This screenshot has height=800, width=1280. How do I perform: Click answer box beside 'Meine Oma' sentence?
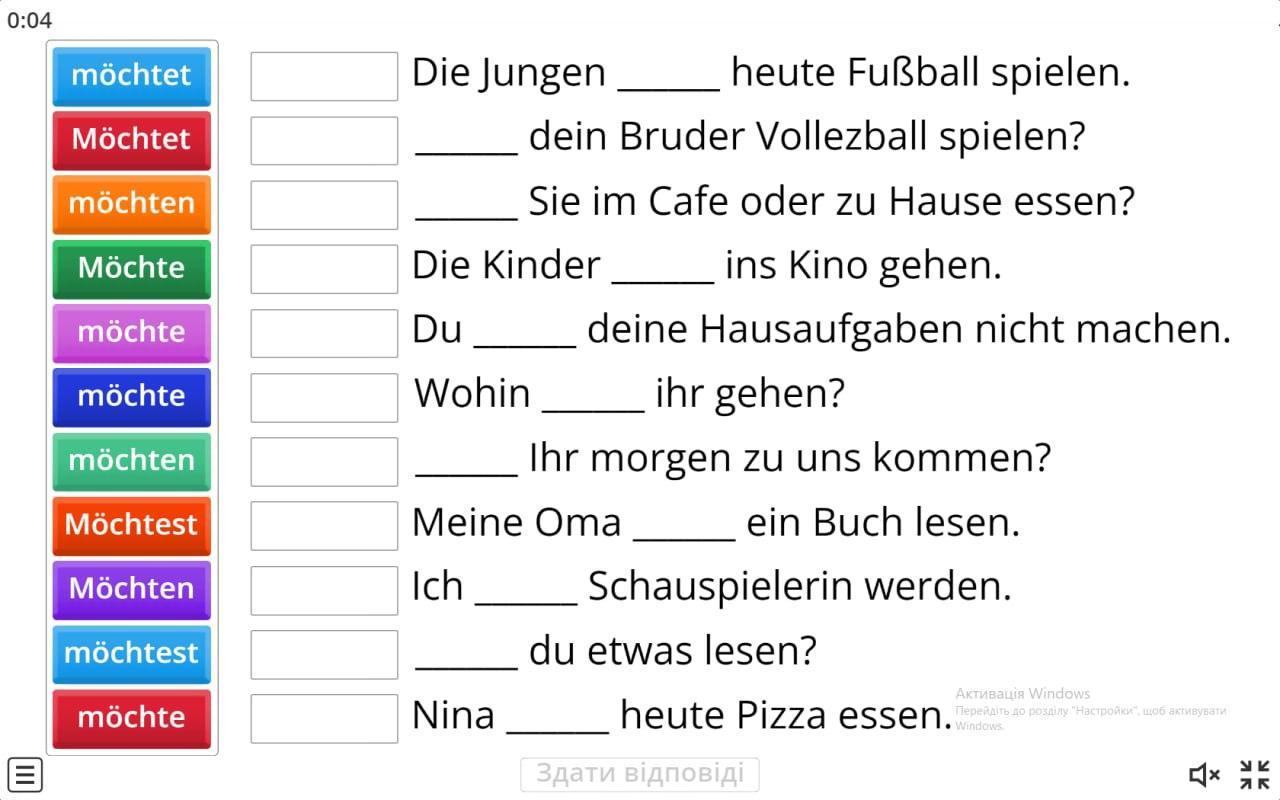324,526
